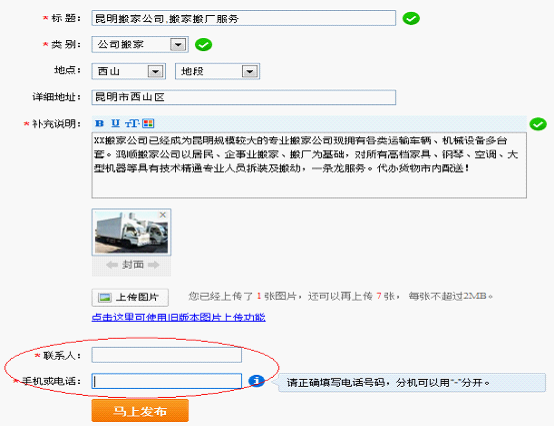Focus the 手机或电话 phone input field
This screenshot has height=426, width=554.
167,381
